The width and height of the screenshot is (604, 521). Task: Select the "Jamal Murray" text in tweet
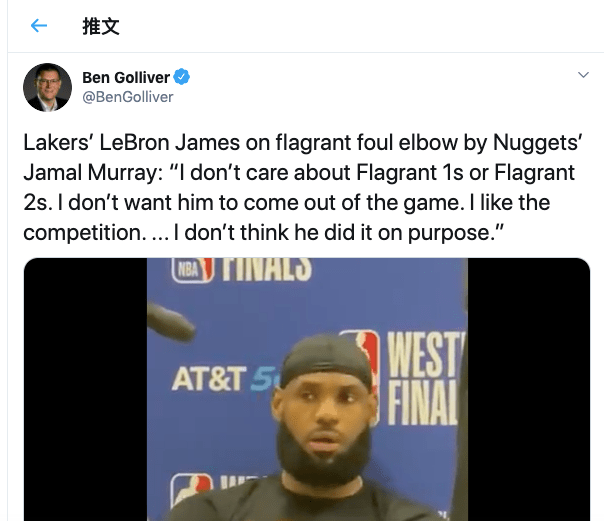pyautogui.click(x=90, y=173)
